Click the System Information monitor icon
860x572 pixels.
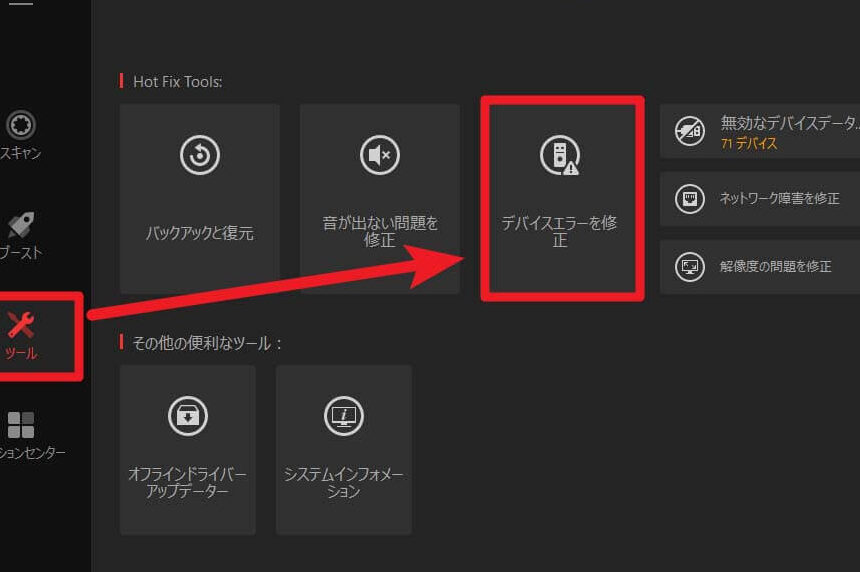(343, 415)
